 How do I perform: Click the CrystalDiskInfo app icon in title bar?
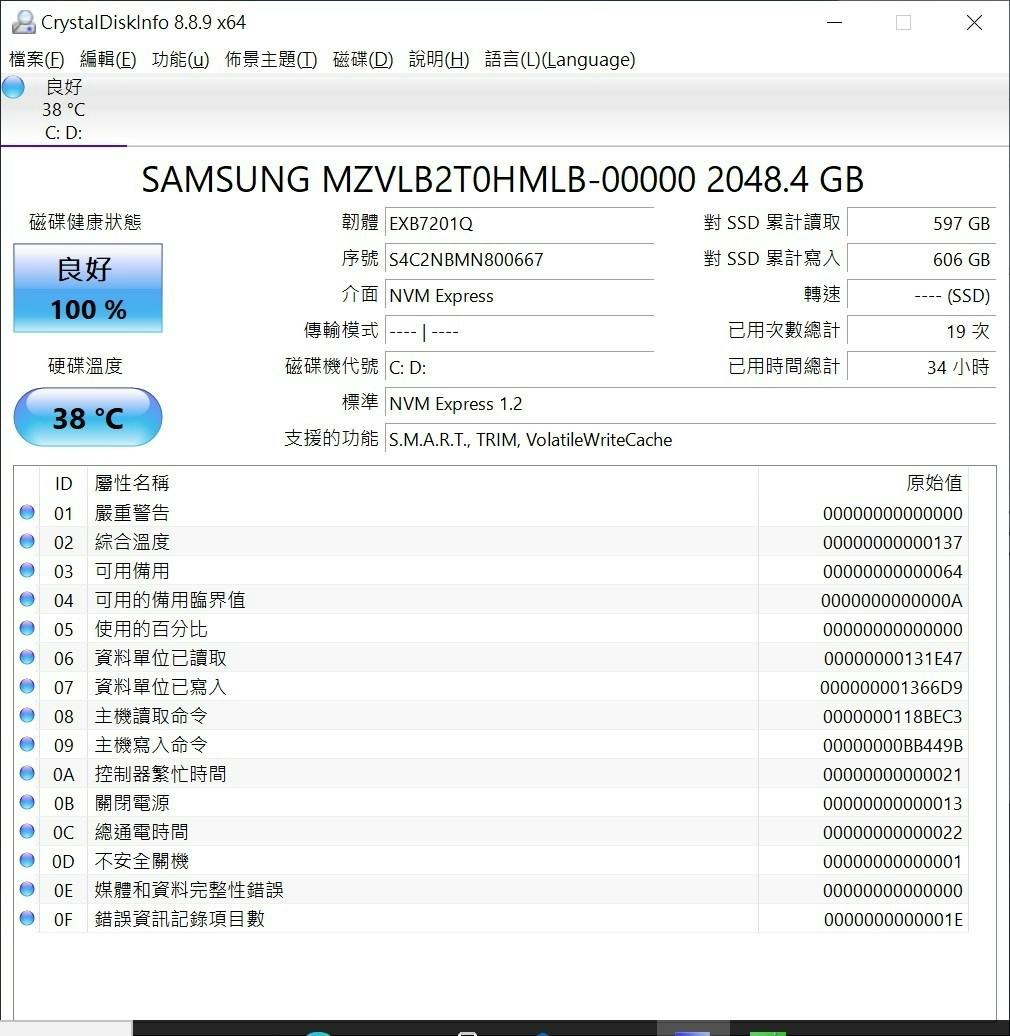(x=23, y=22)
